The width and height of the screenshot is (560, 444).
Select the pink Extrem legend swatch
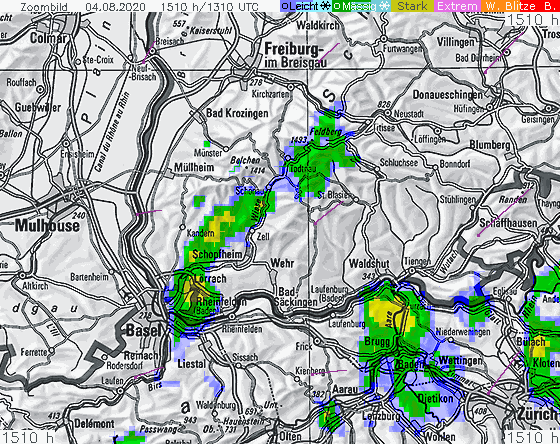(457, 6)
